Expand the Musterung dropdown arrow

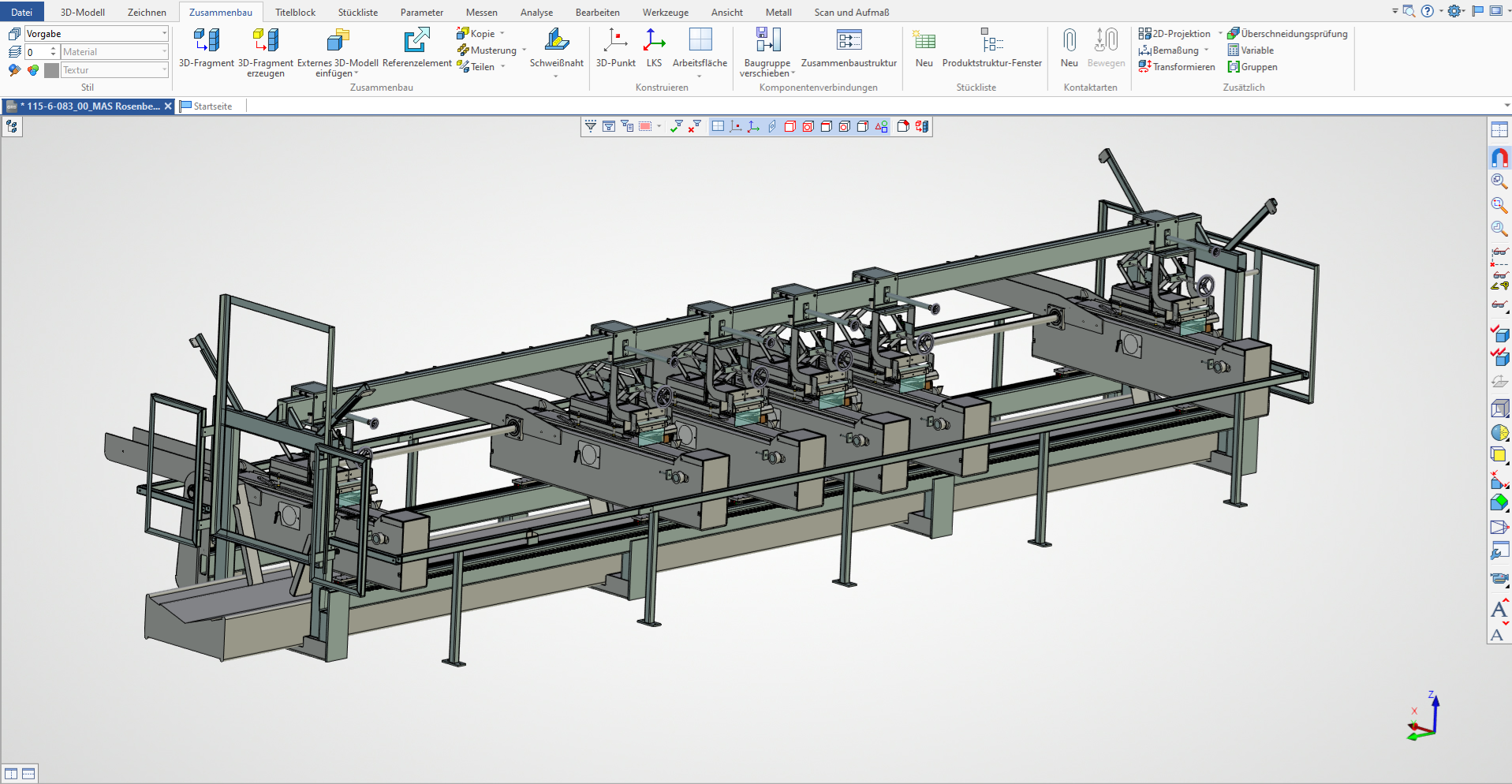[524, 50]
